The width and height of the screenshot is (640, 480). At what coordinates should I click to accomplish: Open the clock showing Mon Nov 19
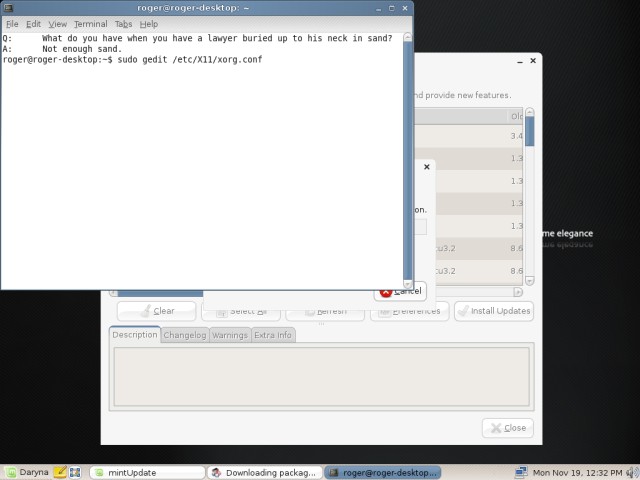[x=578, y=473]
